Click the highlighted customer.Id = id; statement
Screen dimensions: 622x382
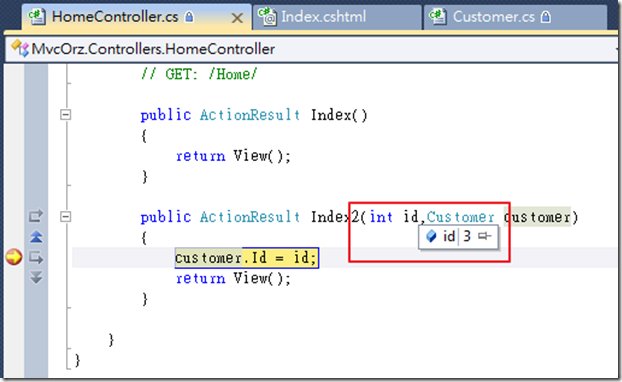tap(247, 258)
